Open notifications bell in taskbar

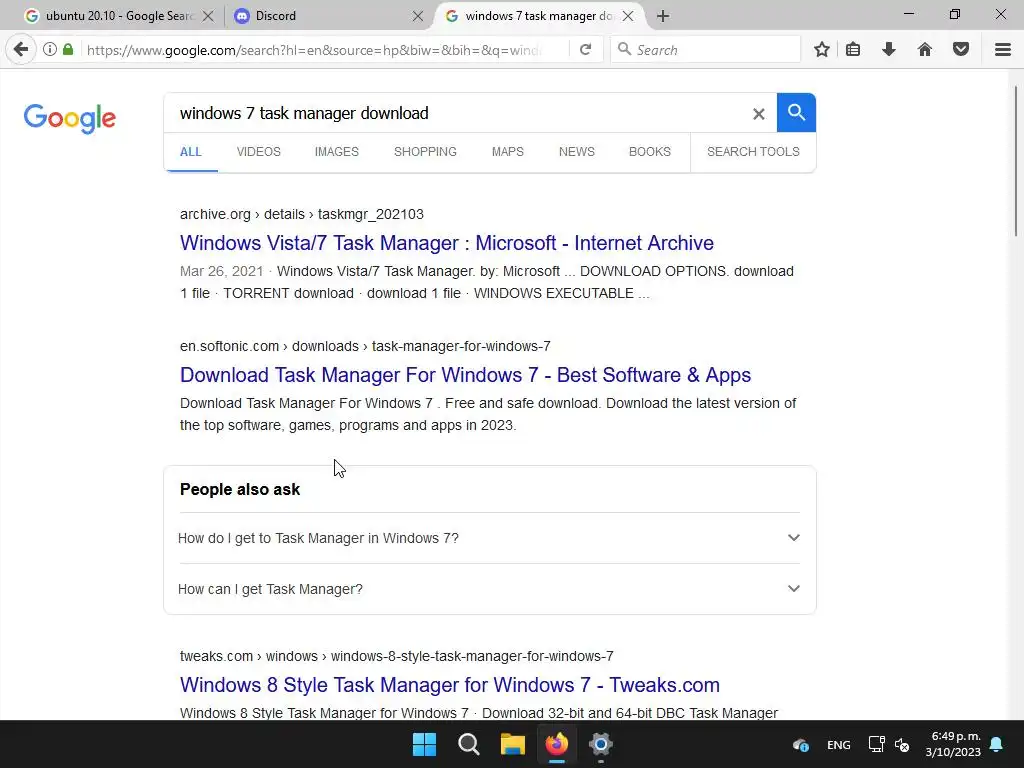point(997,744)
